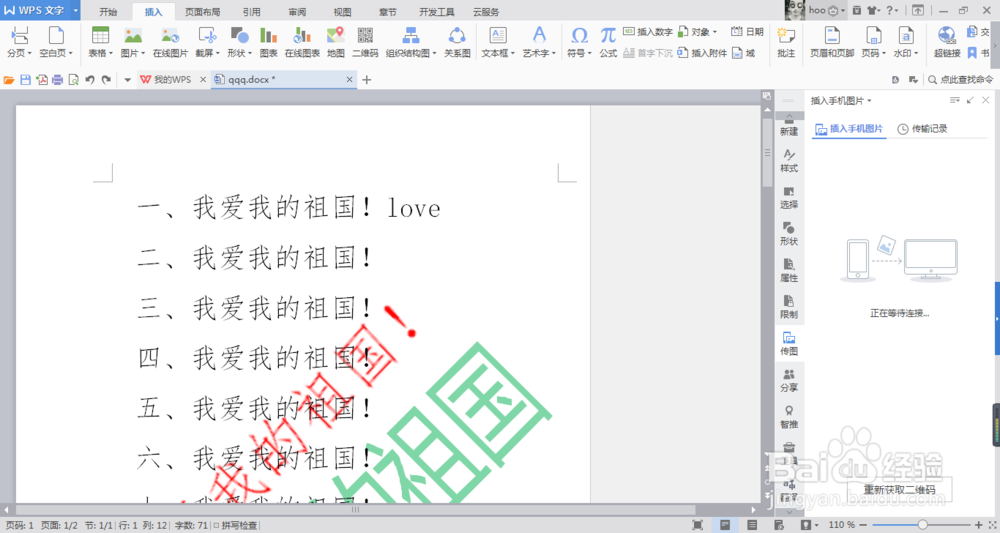Screen dimensions: 1000x533
Task: Click the 组织结构图 org chart icon
Action: [411, 36]
